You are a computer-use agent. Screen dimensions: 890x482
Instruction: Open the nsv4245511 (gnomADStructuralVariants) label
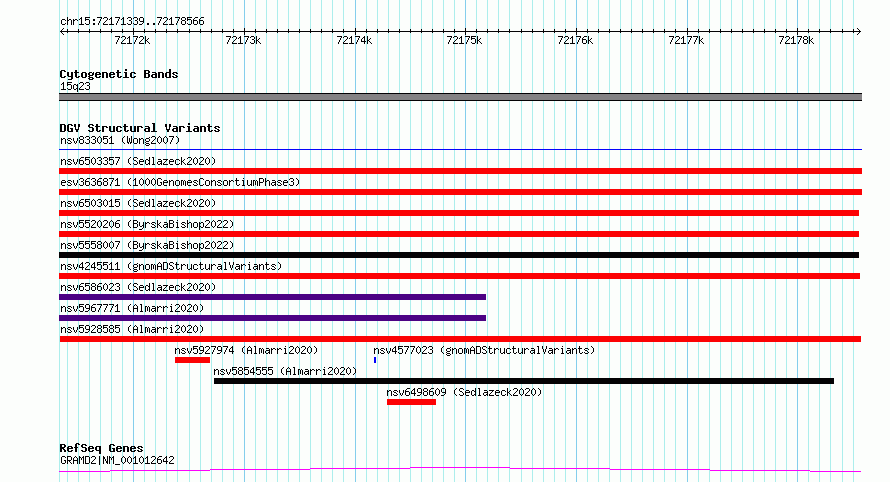click(171, 266)
